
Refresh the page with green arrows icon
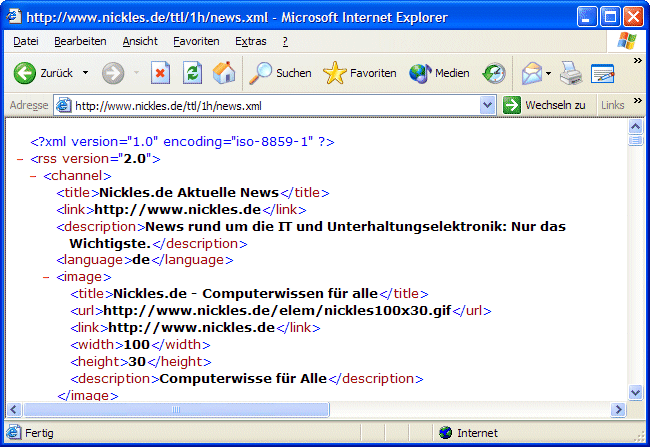point(192,73)
